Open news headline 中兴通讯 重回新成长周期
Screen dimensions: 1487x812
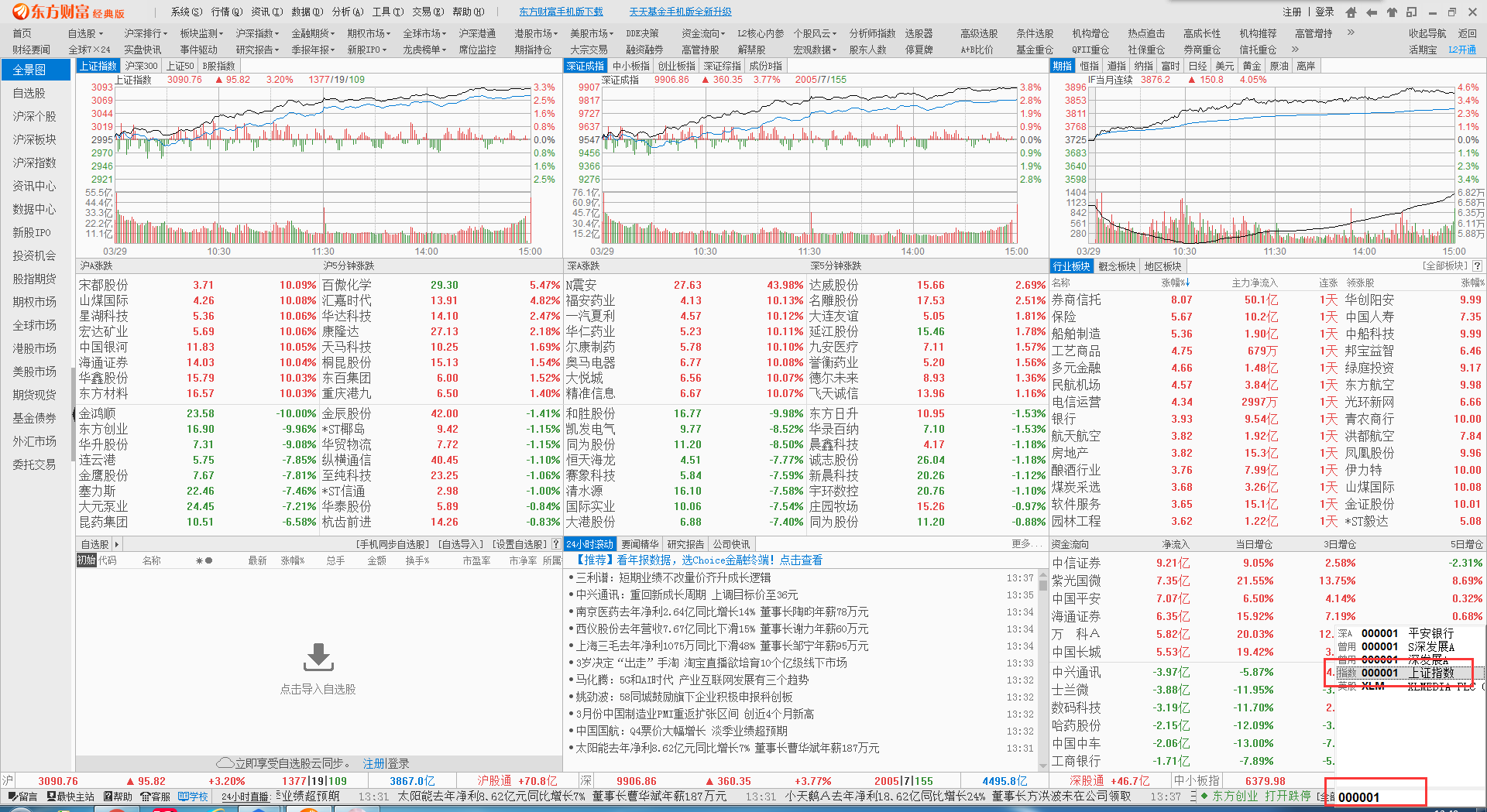click(x=687, y=594)
